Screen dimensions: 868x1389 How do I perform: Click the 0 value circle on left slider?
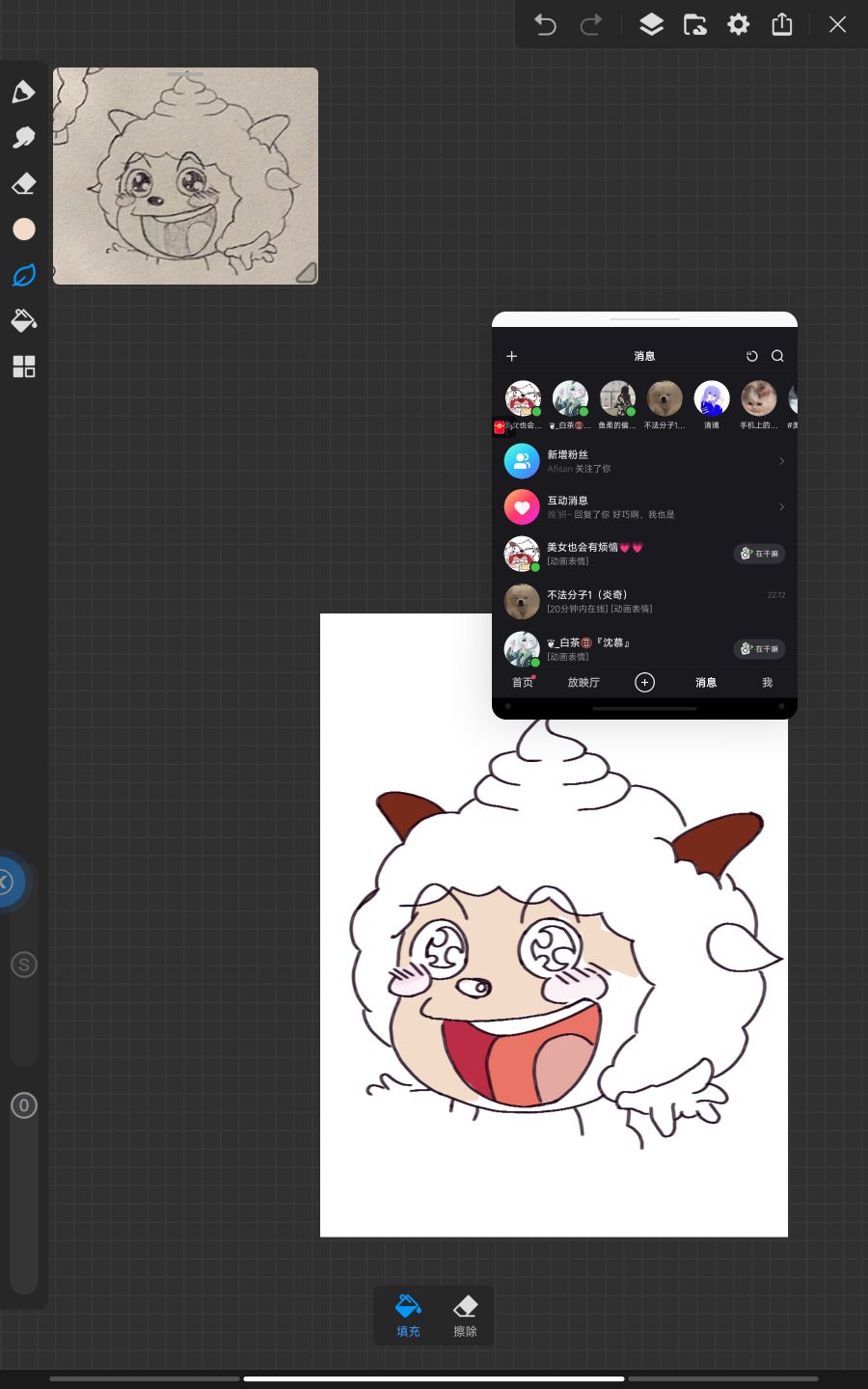[24, 1105]
